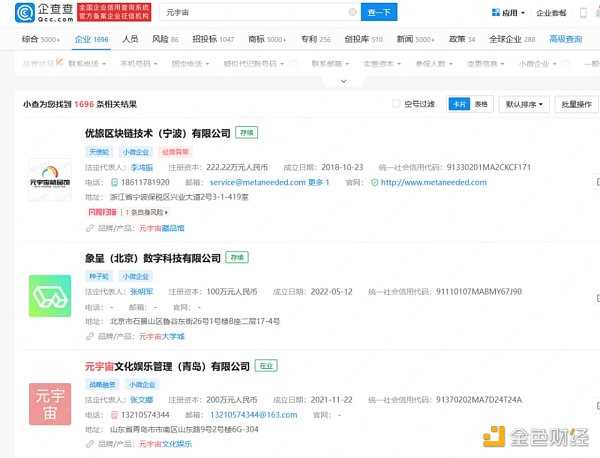Image resolution: width=600 pixels, height=458 pixels.
Task: Click the phone icon beside 18611781920
Action: click(x=114, y=183)
